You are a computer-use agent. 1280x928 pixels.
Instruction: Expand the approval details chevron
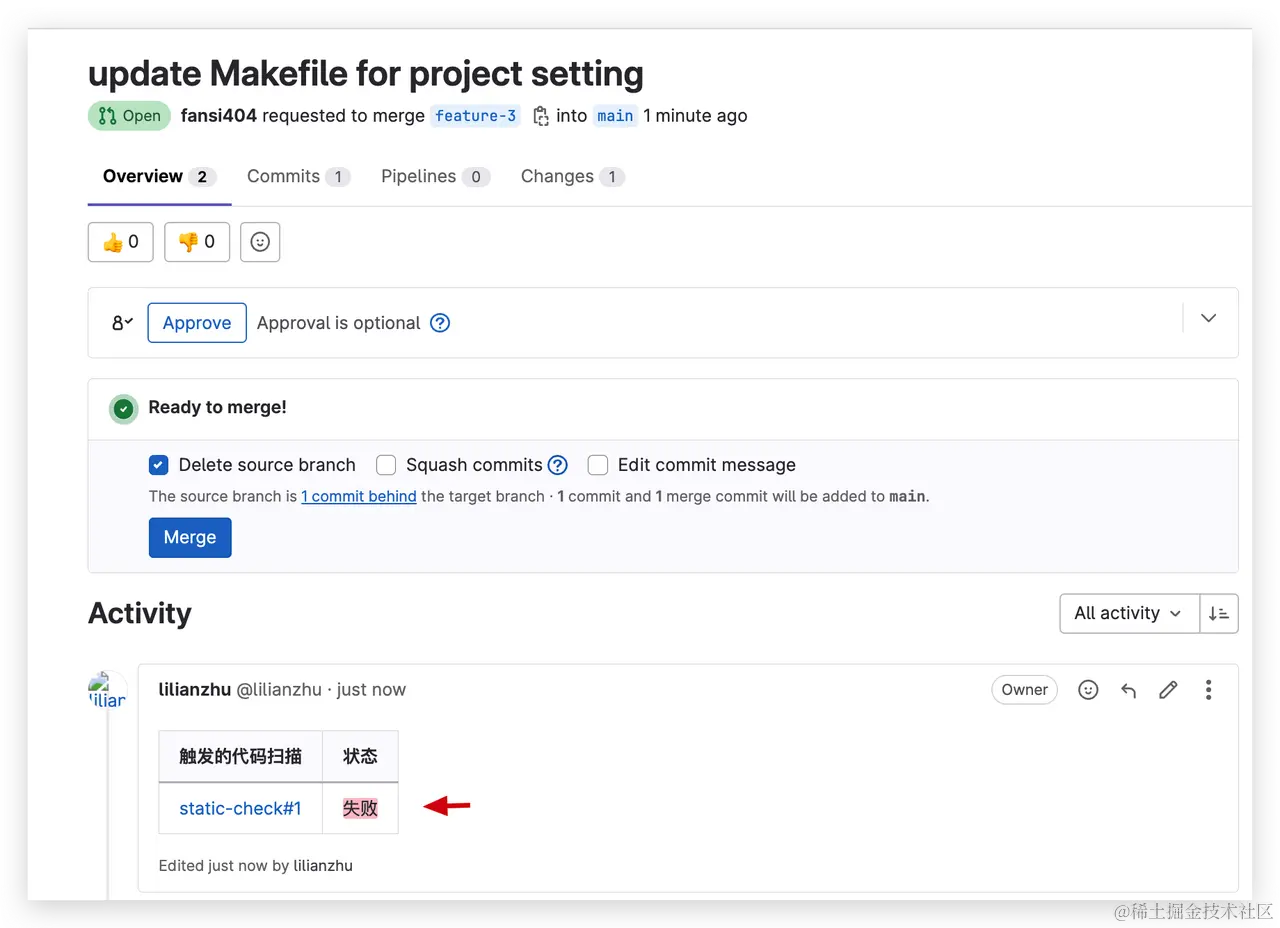[1209, 318]
